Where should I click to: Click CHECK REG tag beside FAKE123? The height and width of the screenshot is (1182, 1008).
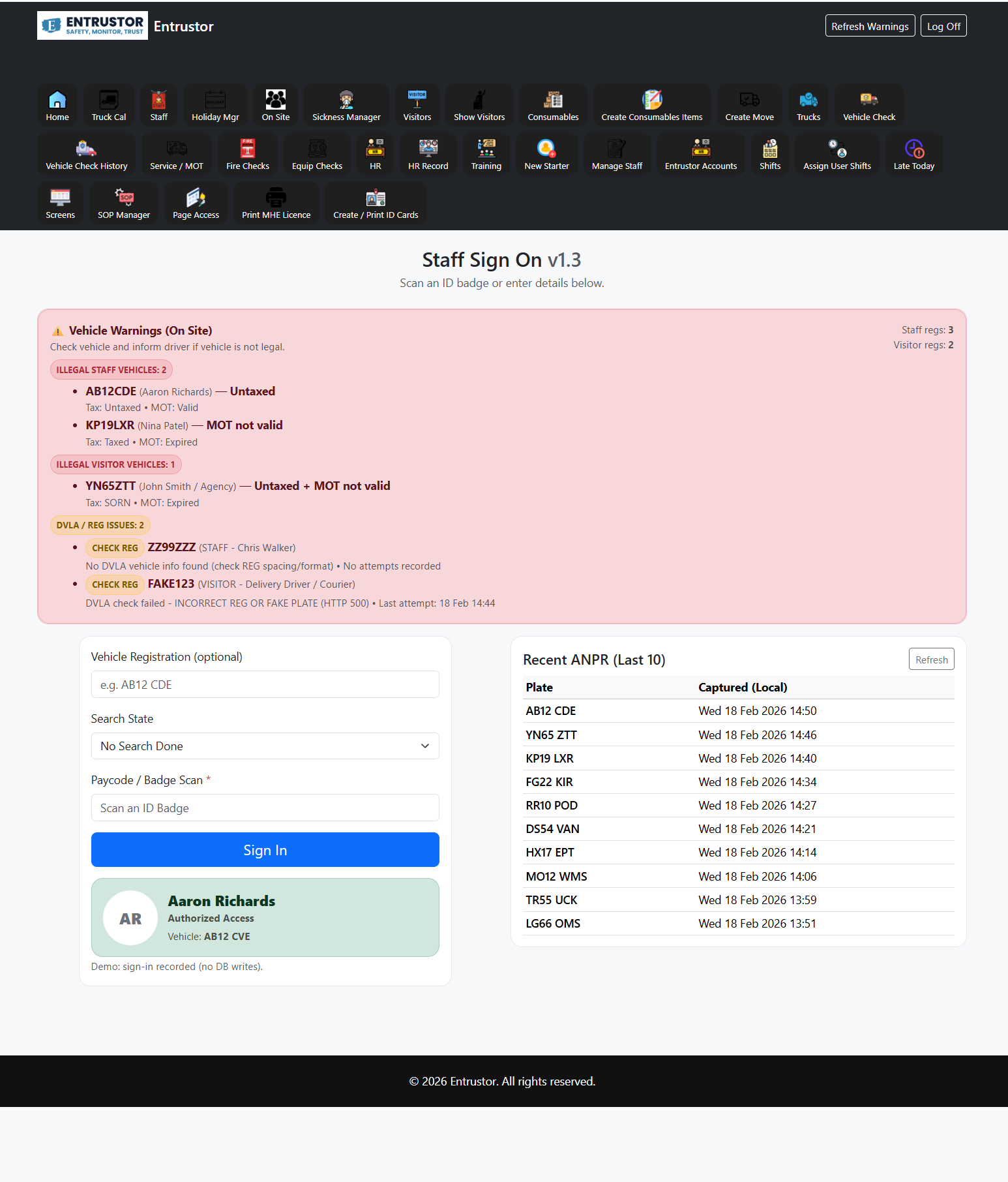pyautogui.click(x=115, y=584)
